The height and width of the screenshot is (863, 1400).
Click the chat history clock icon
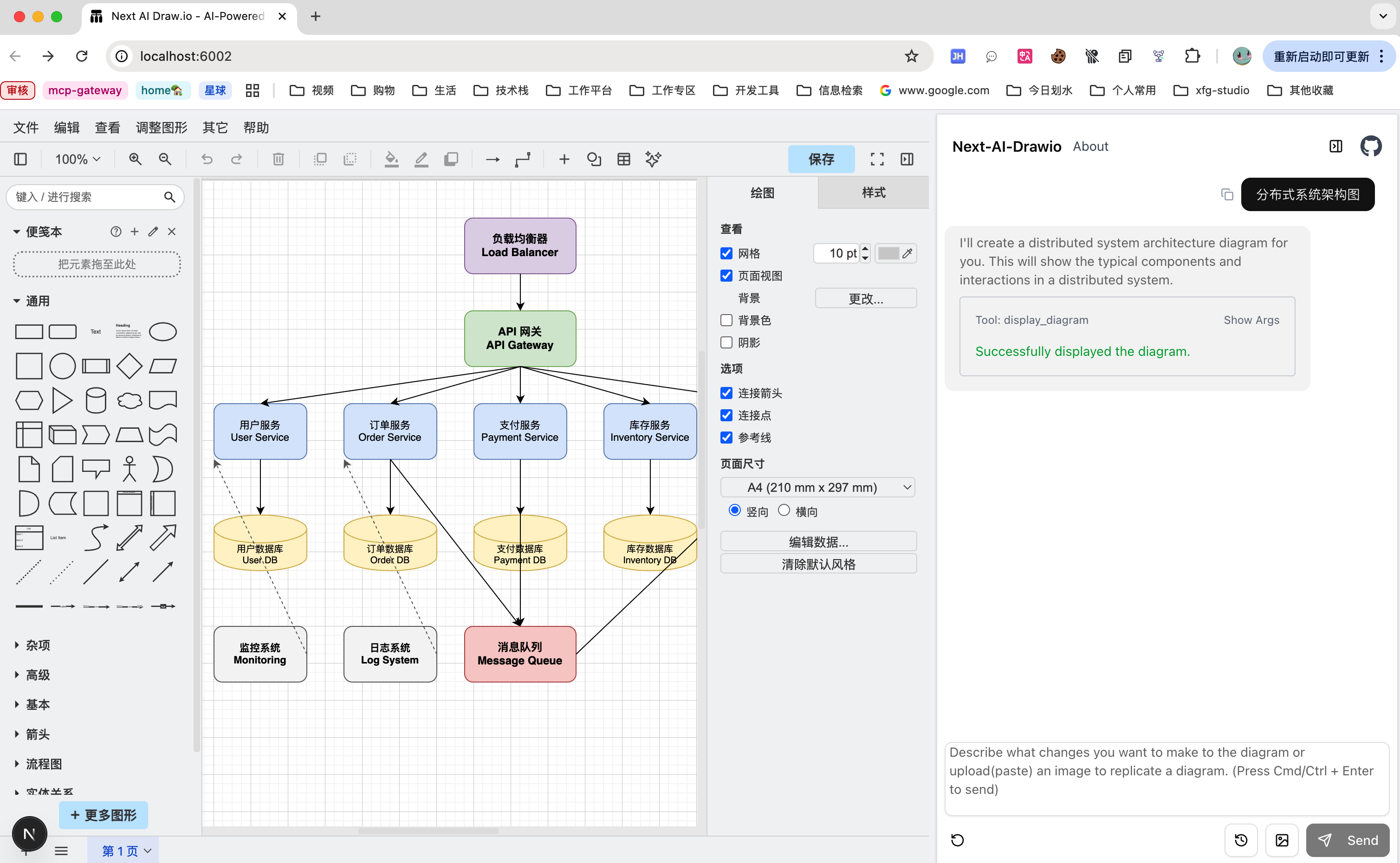pos(1241,840)
